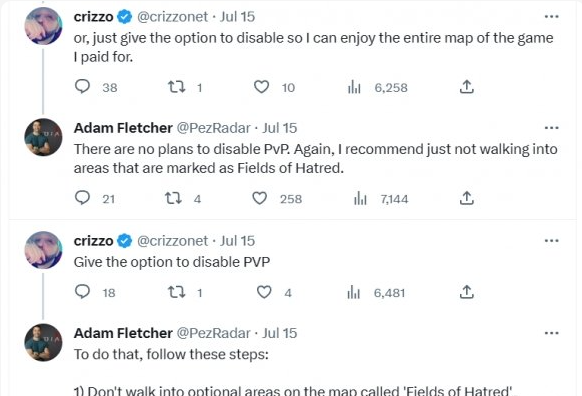Image resolution: width=582 pixels, height=396 pixels.
Task: Retweet crizzo's first tweet about disabling
Action: (x=177, y=87)
